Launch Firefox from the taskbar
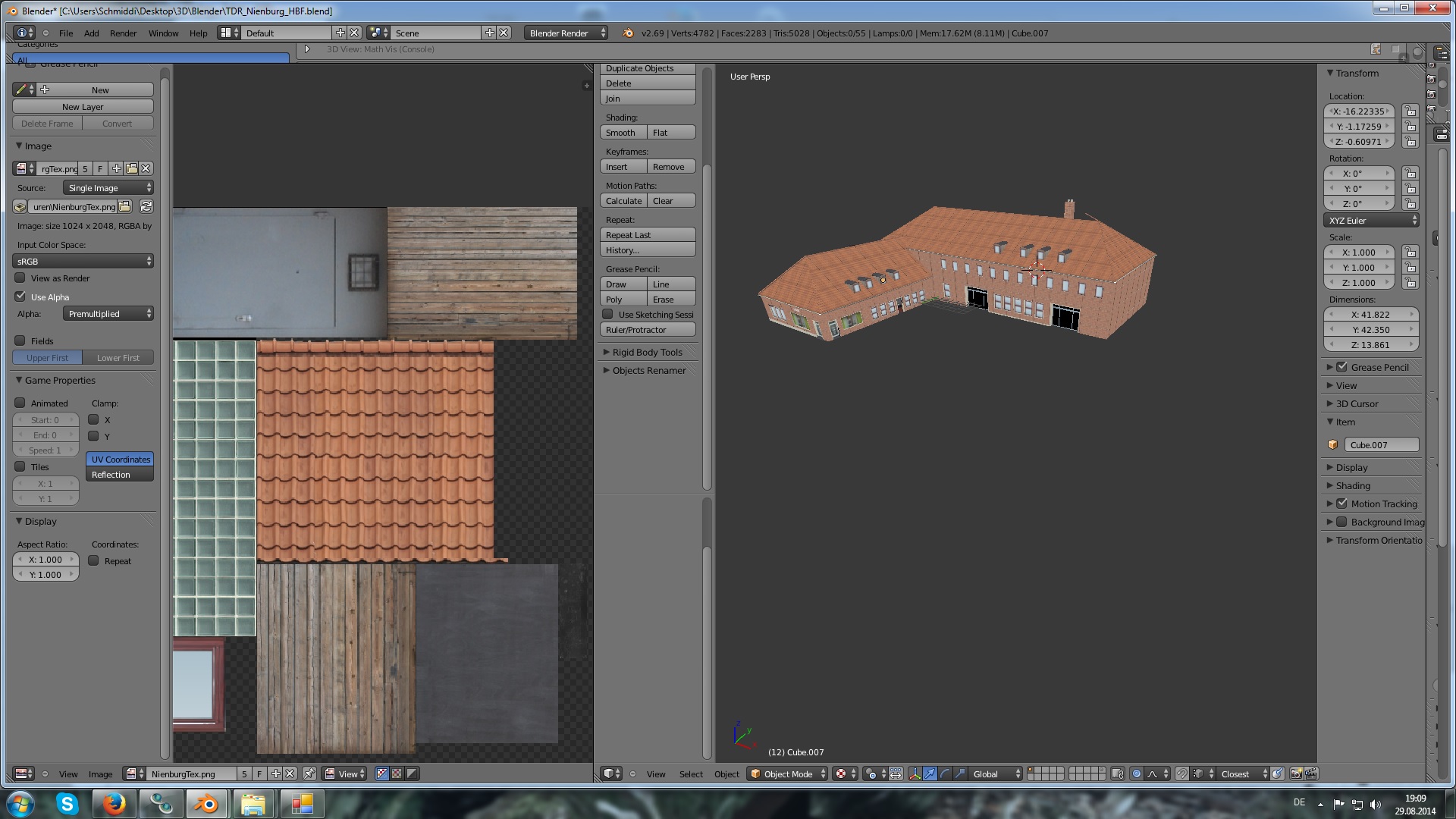Image resolution: width=1456 pixels, height=819 pixels. click(114, 804)
